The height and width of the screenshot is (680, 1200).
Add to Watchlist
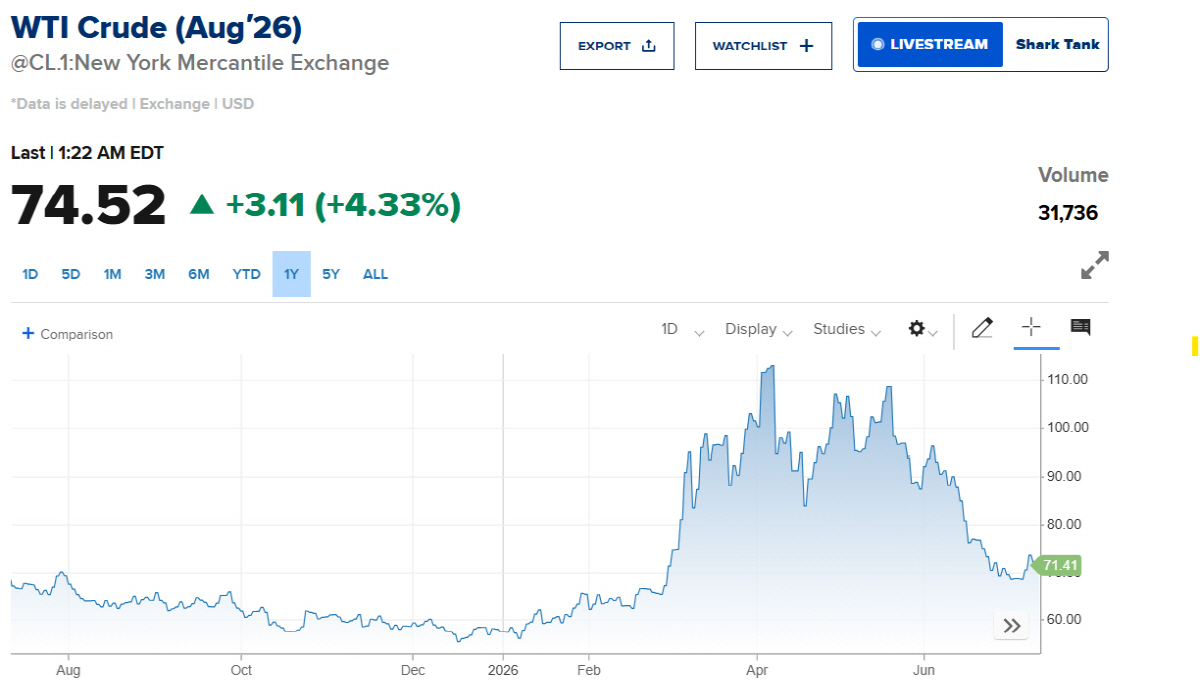click(x=763, y=46)
